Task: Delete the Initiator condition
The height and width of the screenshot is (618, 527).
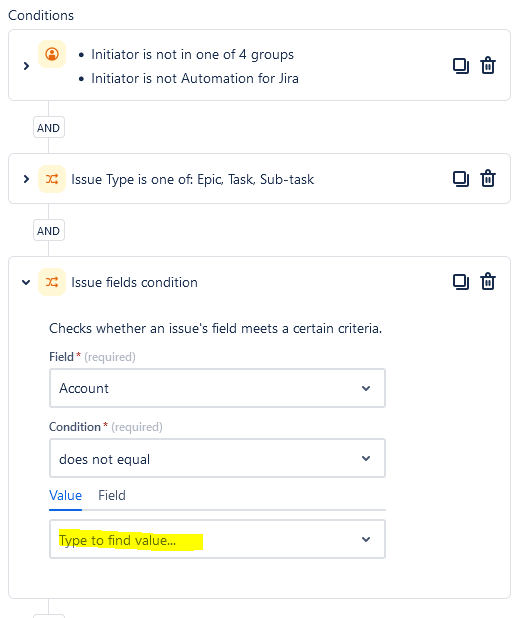Action: point(488,65)
